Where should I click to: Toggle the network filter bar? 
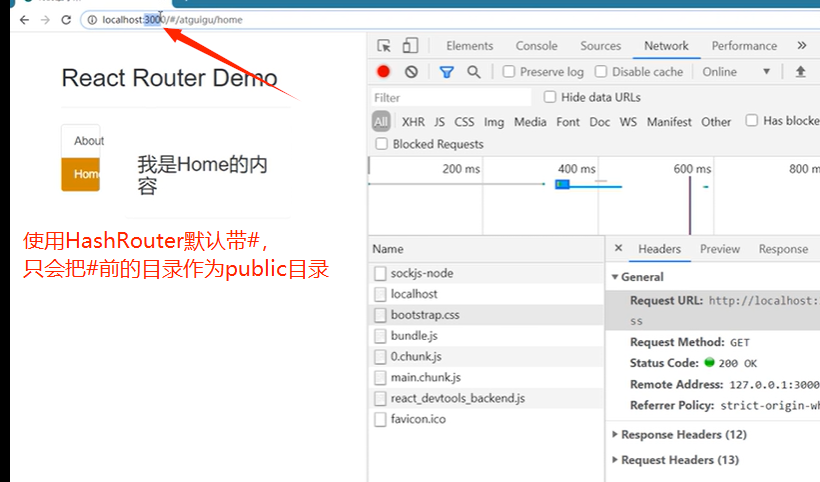click(x=446, y=72)
